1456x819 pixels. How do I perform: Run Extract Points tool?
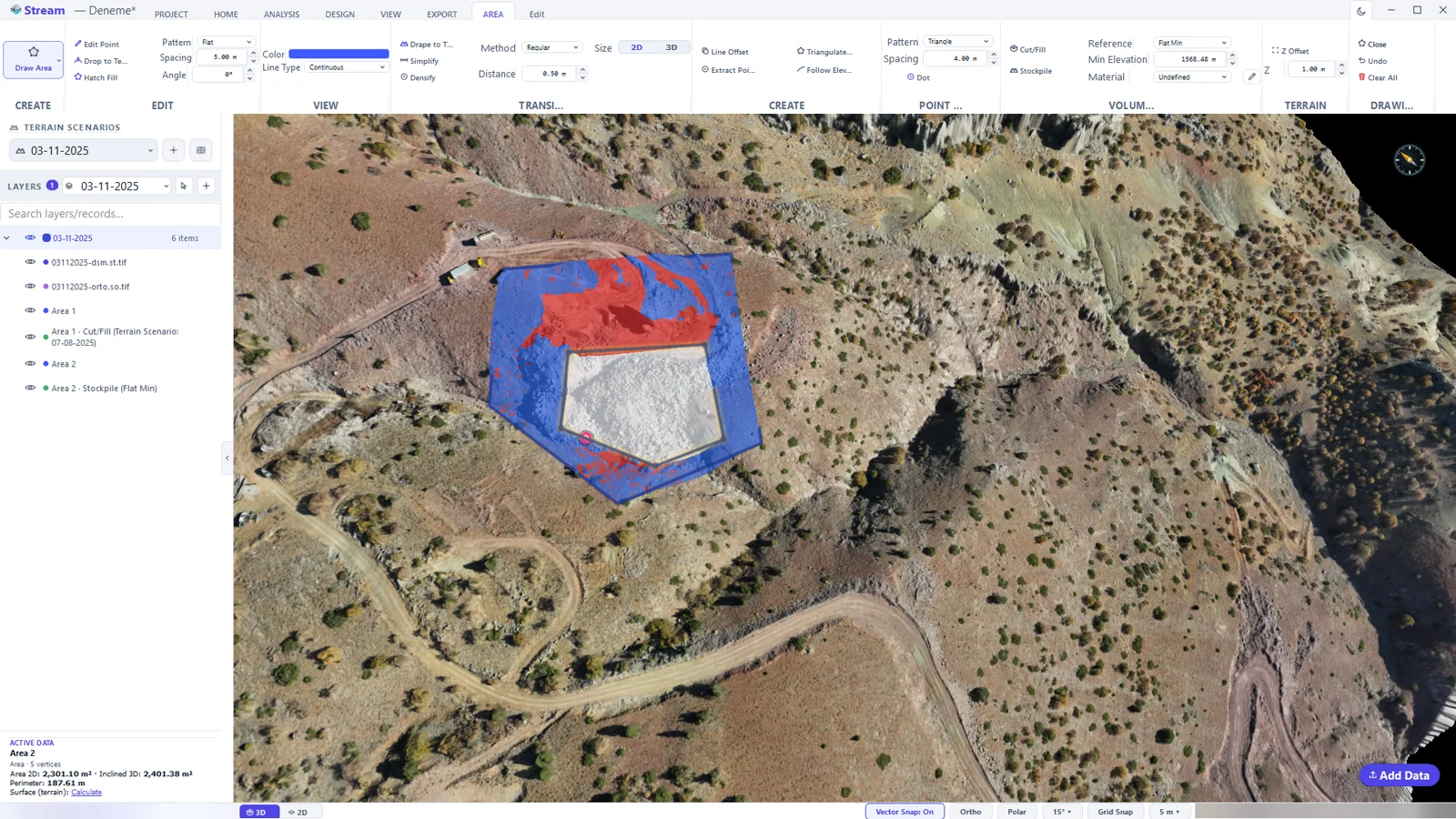pos(729,70)
